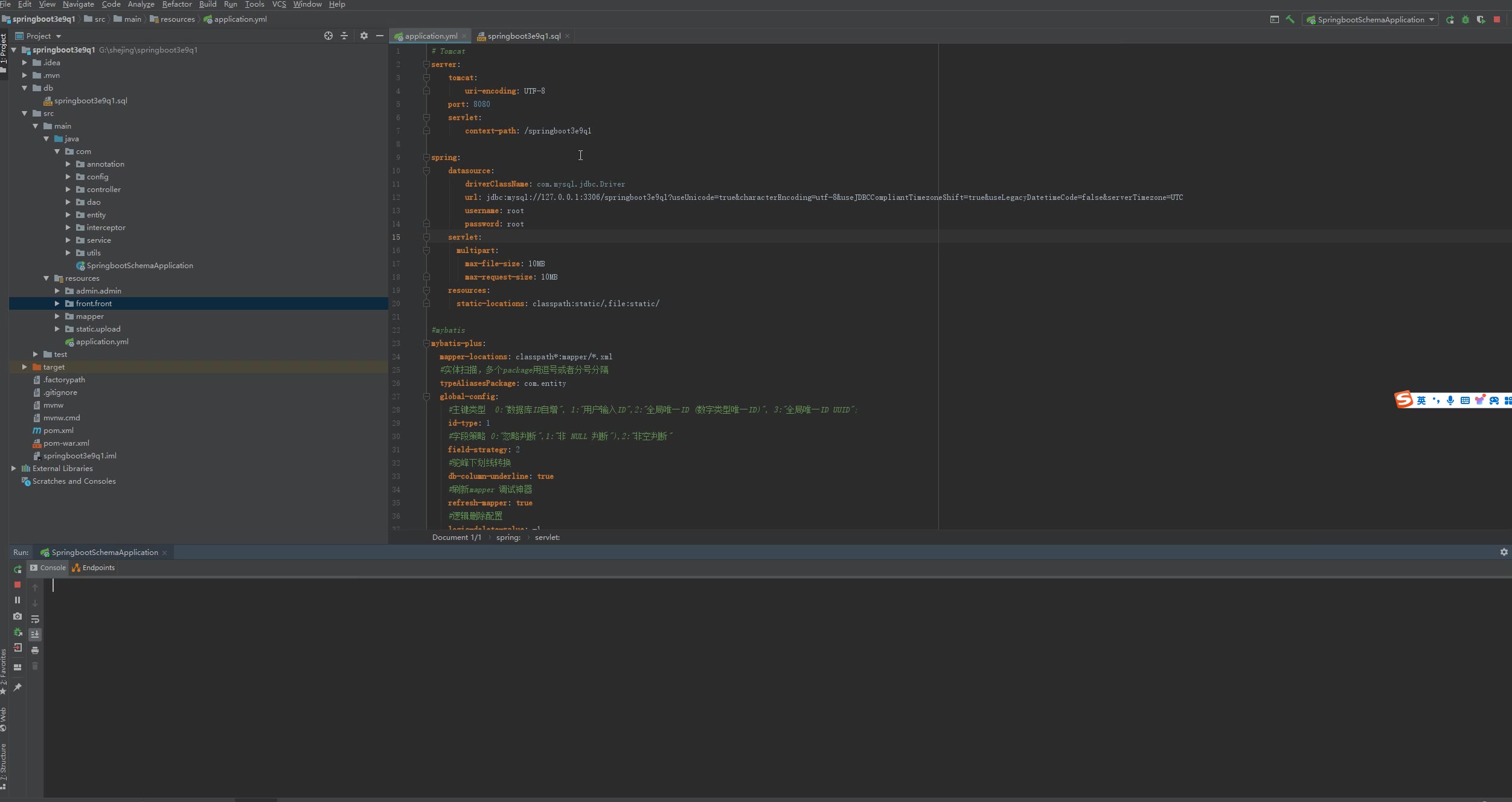Expand External Libraries node

(x=14, y=468)
